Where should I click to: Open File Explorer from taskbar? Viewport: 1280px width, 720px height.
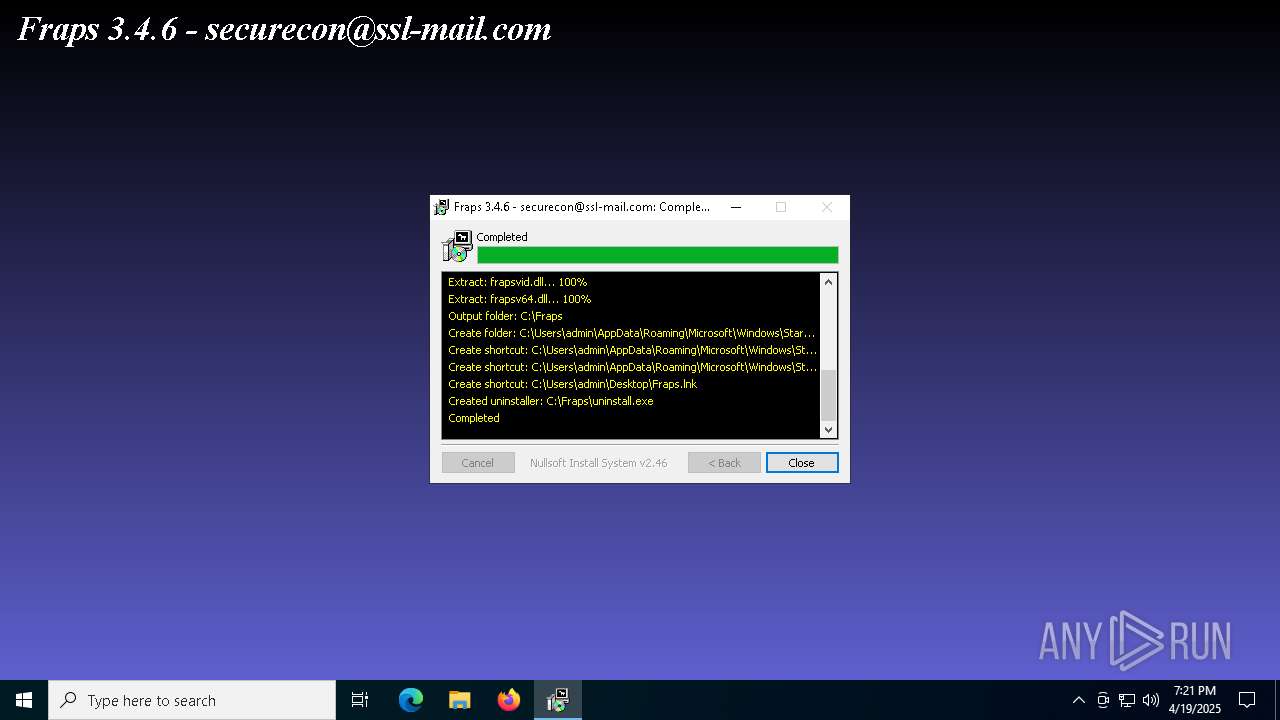pyautogui.click(x=460, y=700)
